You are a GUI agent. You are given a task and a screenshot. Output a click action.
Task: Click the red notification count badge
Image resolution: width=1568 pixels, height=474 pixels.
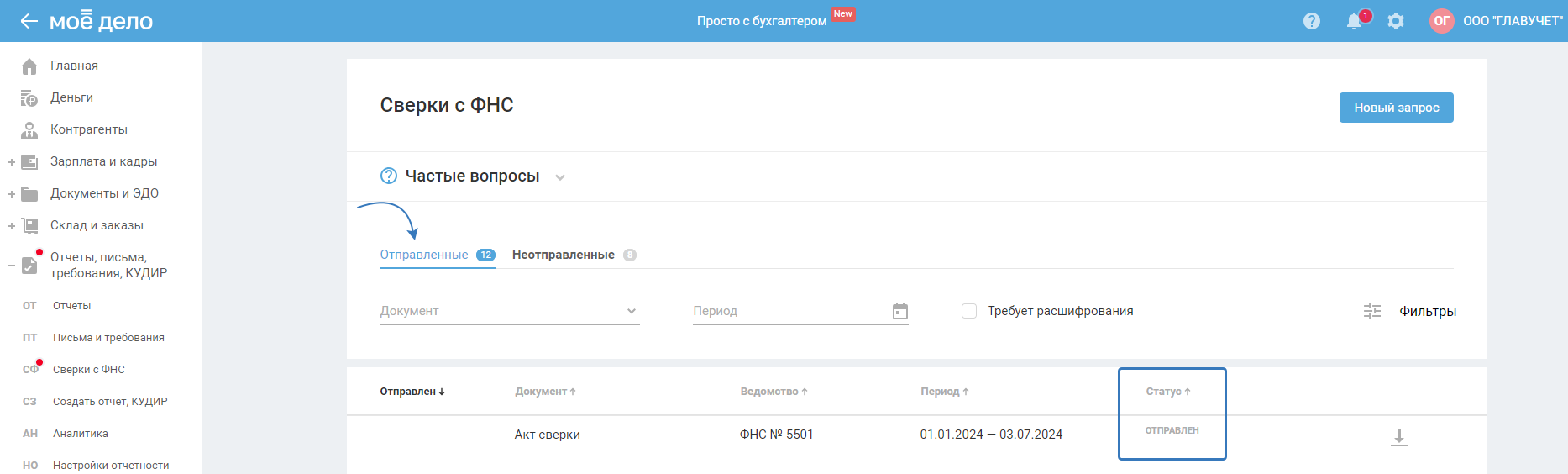click(x=1366, y=15)
